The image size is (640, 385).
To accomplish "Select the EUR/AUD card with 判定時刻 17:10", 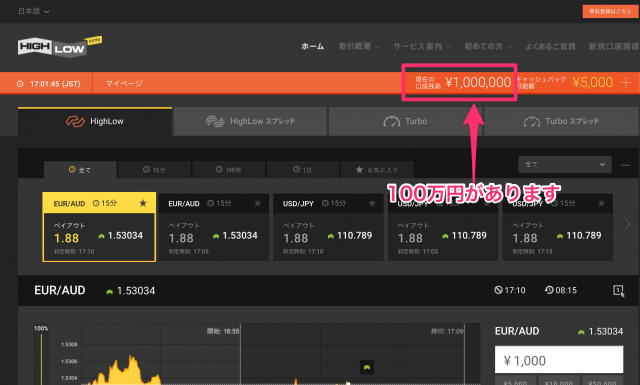I will tap(99, 227).
